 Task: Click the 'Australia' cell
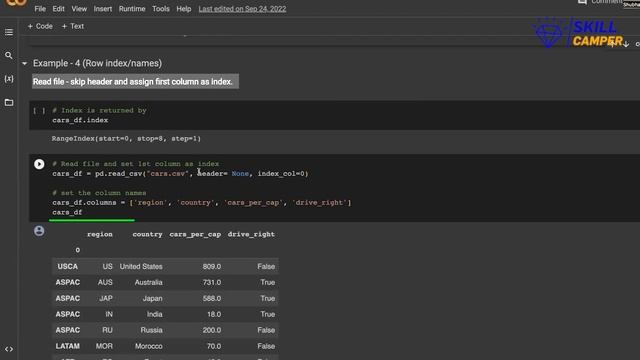click(149, 282)
